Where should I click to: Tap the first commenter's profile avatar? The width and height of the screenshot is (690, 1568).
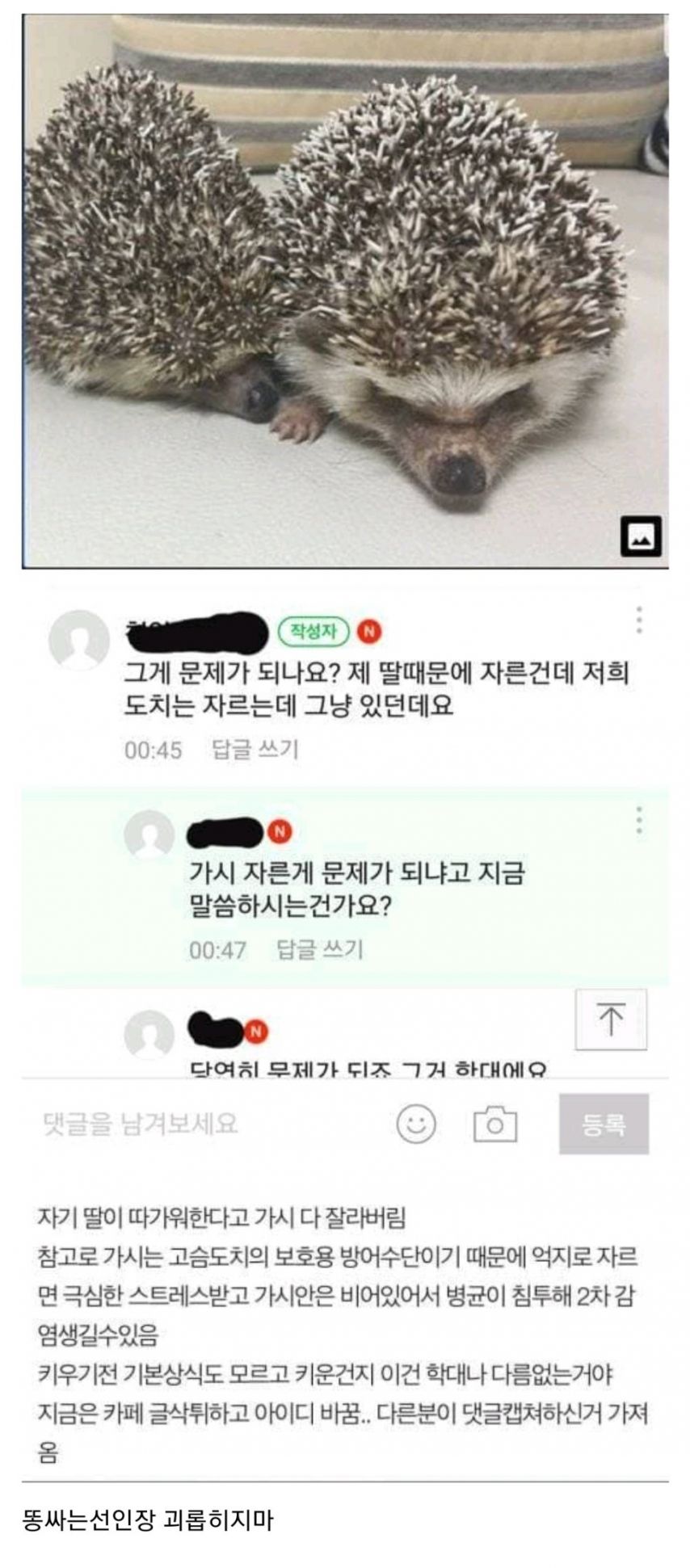(79, 640)
